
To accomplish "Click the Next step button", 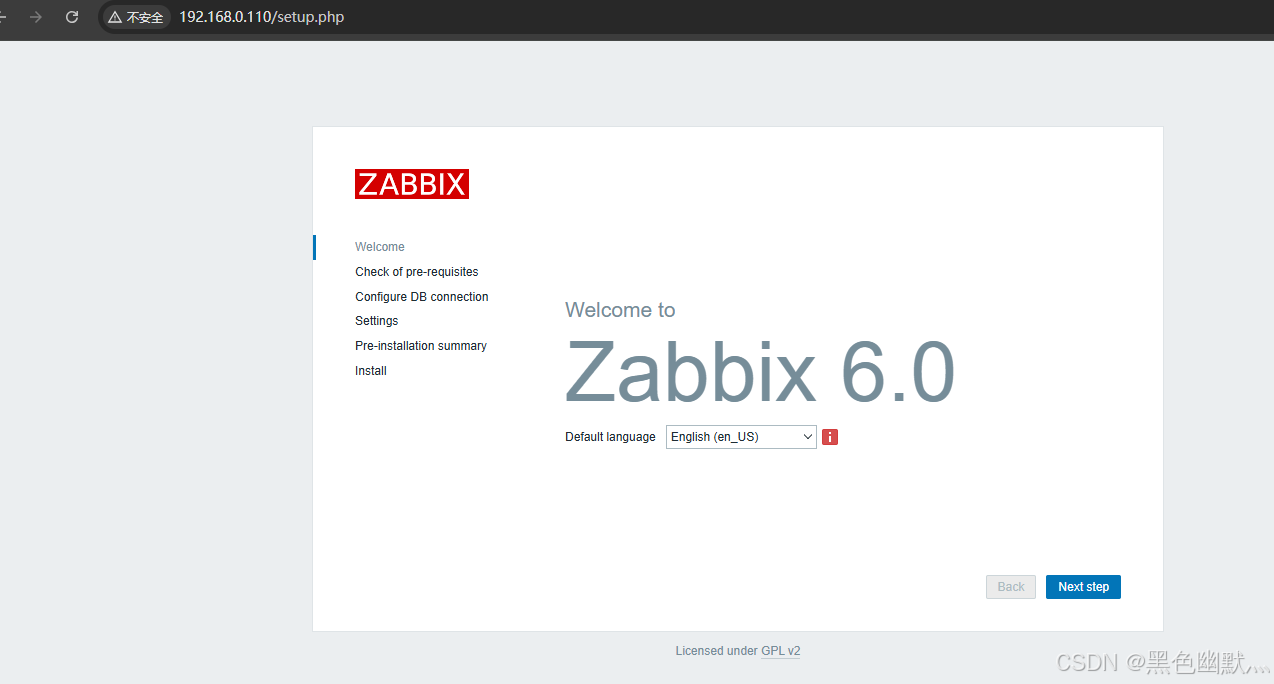I will 1083,587.
